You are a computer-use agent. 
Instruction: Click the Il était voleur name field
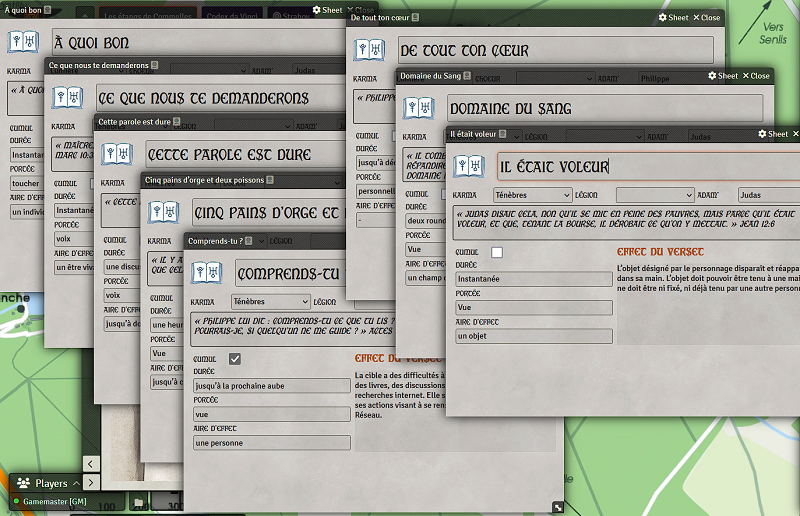click(x=640, y=166)
